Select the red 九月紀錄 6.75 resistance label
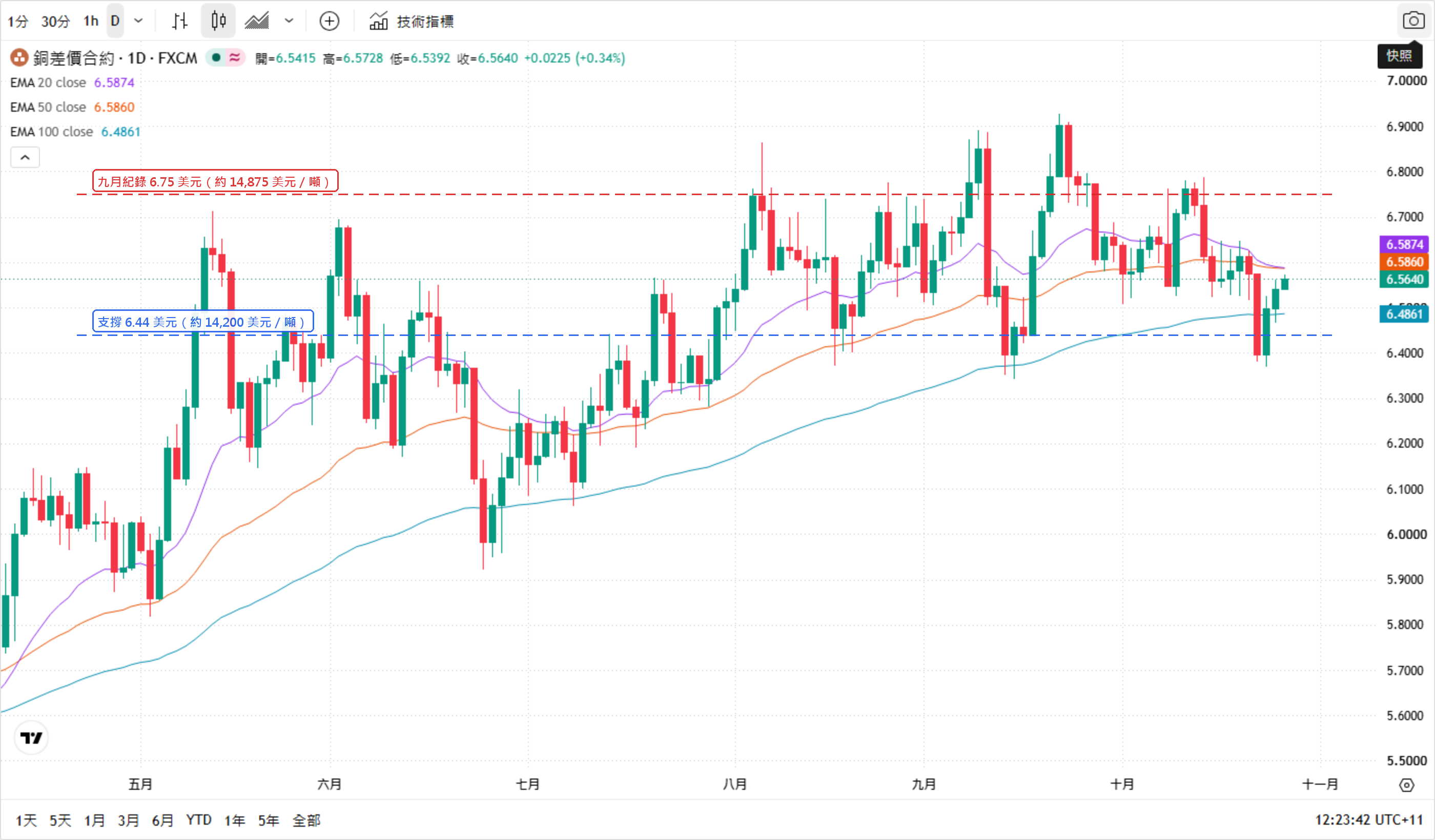1435x840 pixels. (215, 181)
